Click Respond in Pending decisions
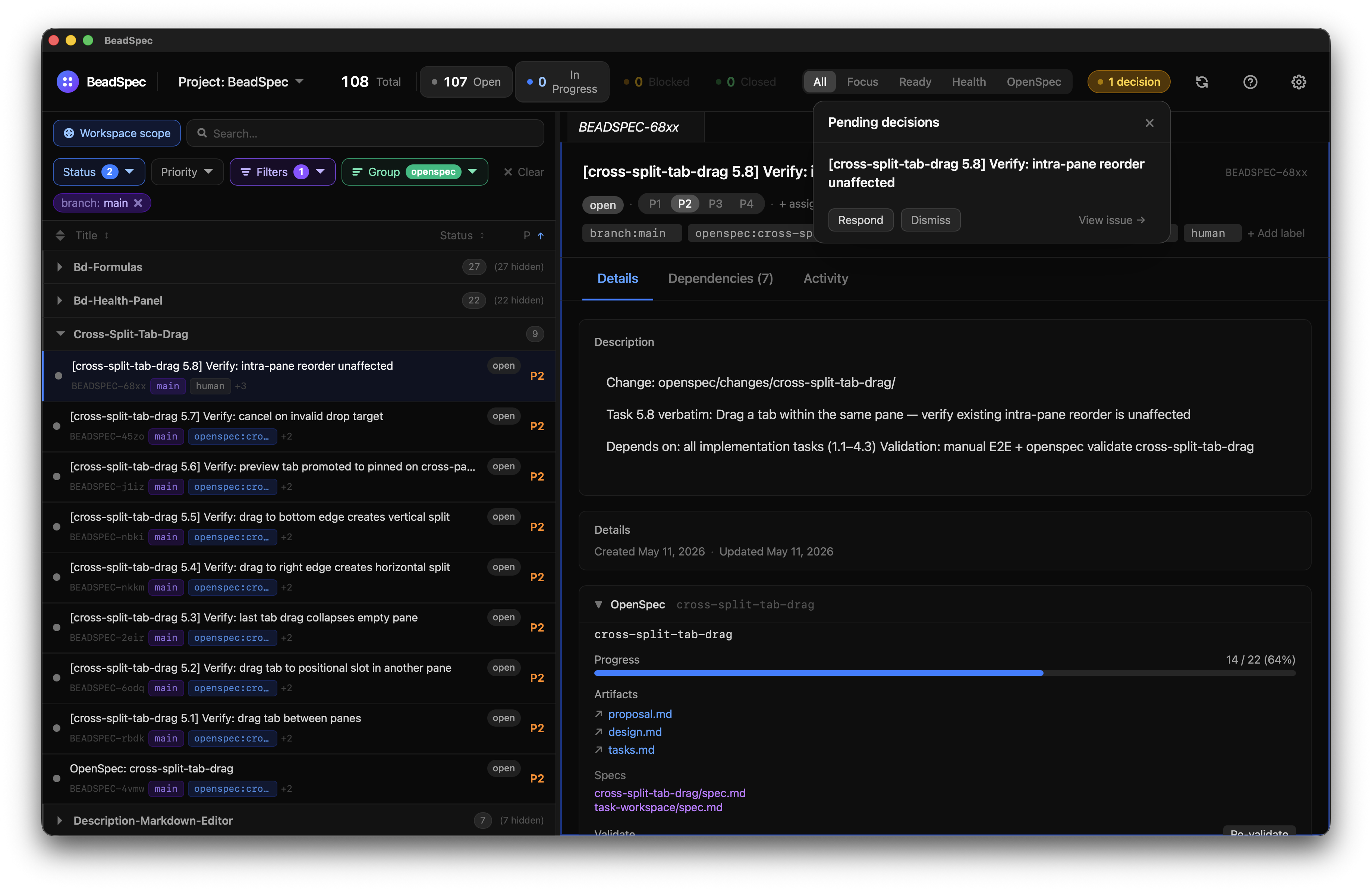Viewport: 1372px width, 891px height. click(860, 220)
